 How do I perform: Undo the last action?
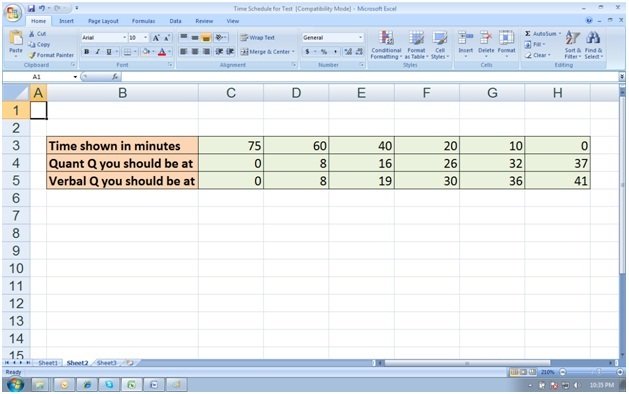pyautogui.click(x=42, y=8)
